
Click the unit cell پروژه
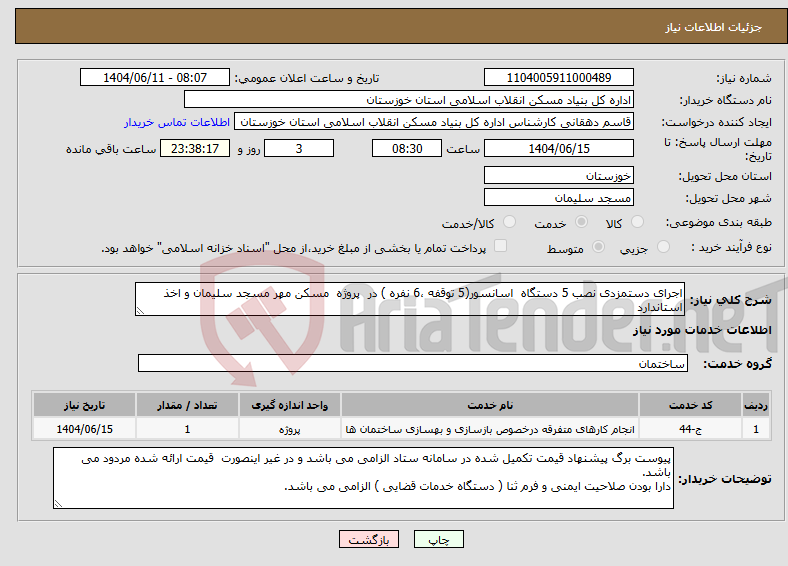point(289,429)
